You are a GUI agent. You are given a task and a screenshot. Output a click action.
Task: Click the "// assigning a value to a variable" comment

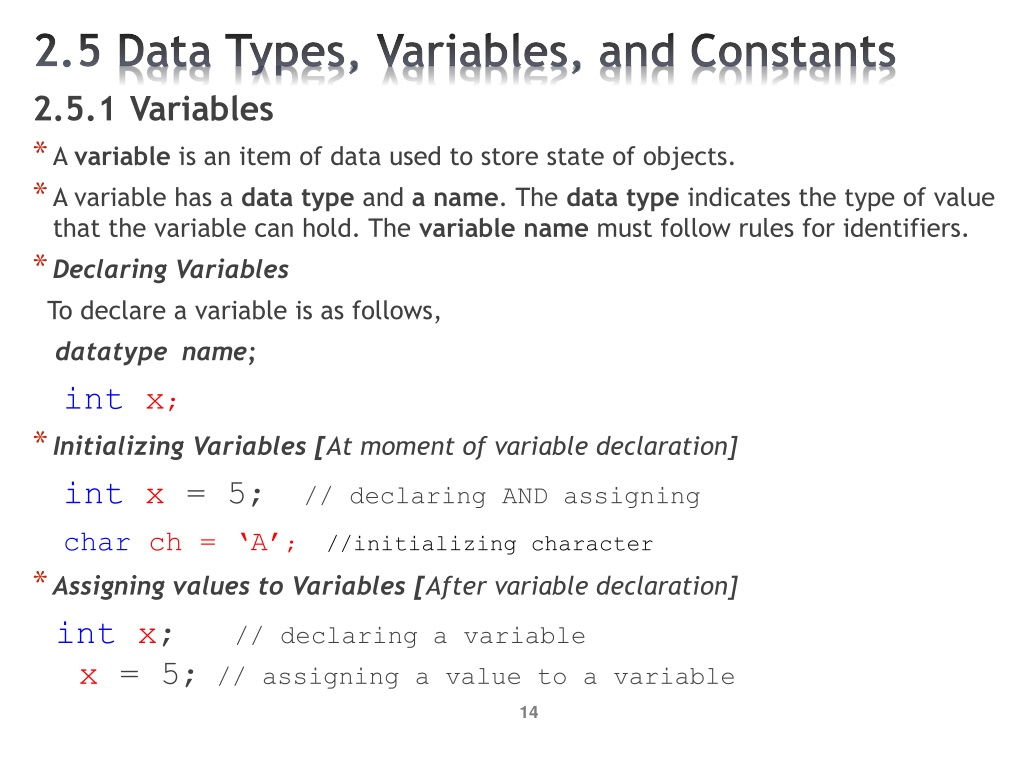[476, 677]
